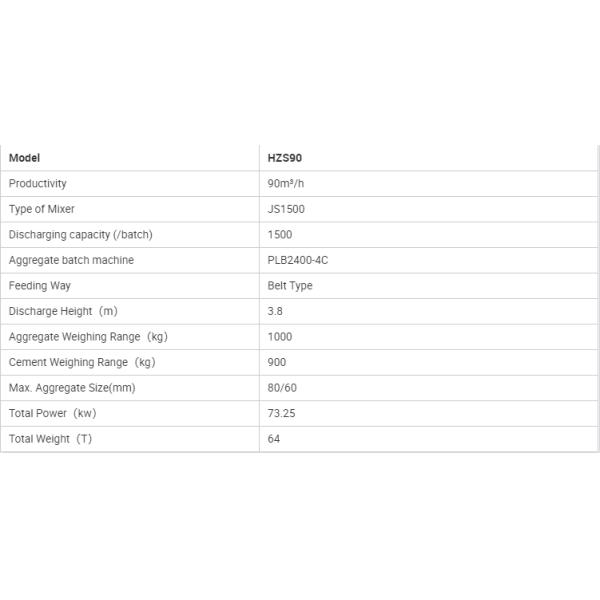Click the Type of Mixer label

click(x=42, y=209)
